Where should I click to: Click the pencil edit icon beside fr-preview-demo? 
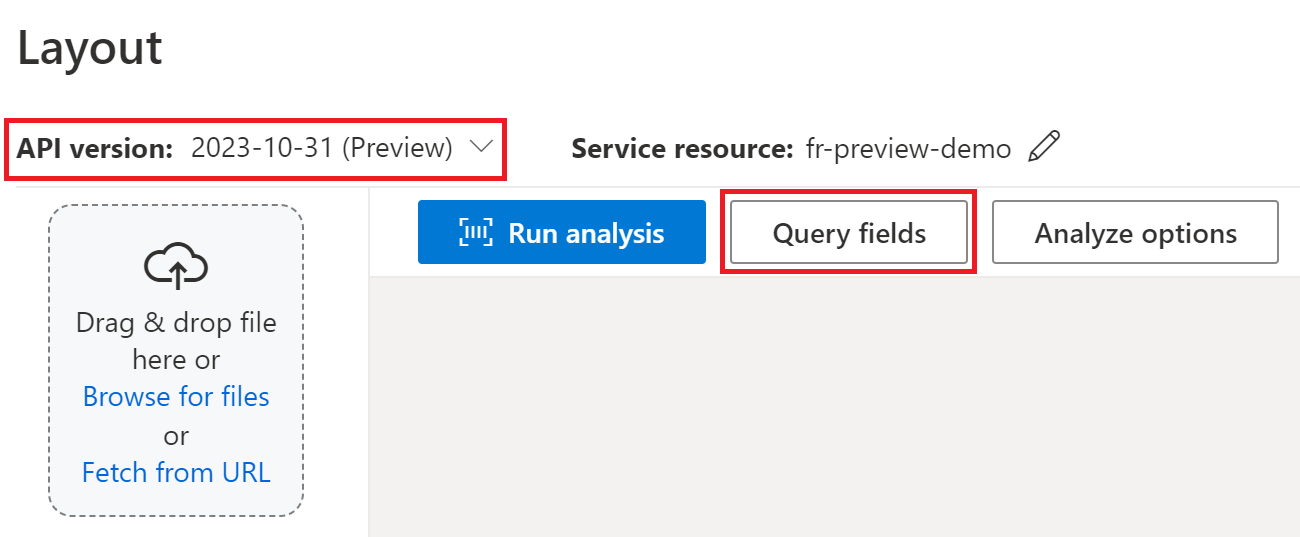1043,148
